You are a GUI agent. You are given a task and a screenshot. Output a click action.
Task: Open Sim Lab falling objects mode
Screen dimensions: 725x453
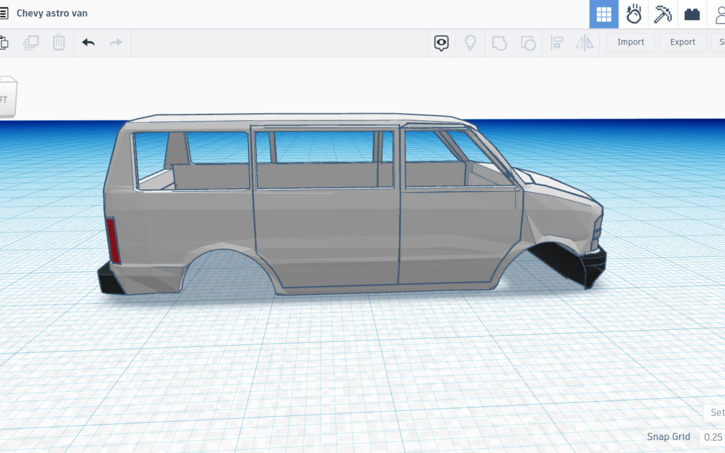tap(633, 14)
